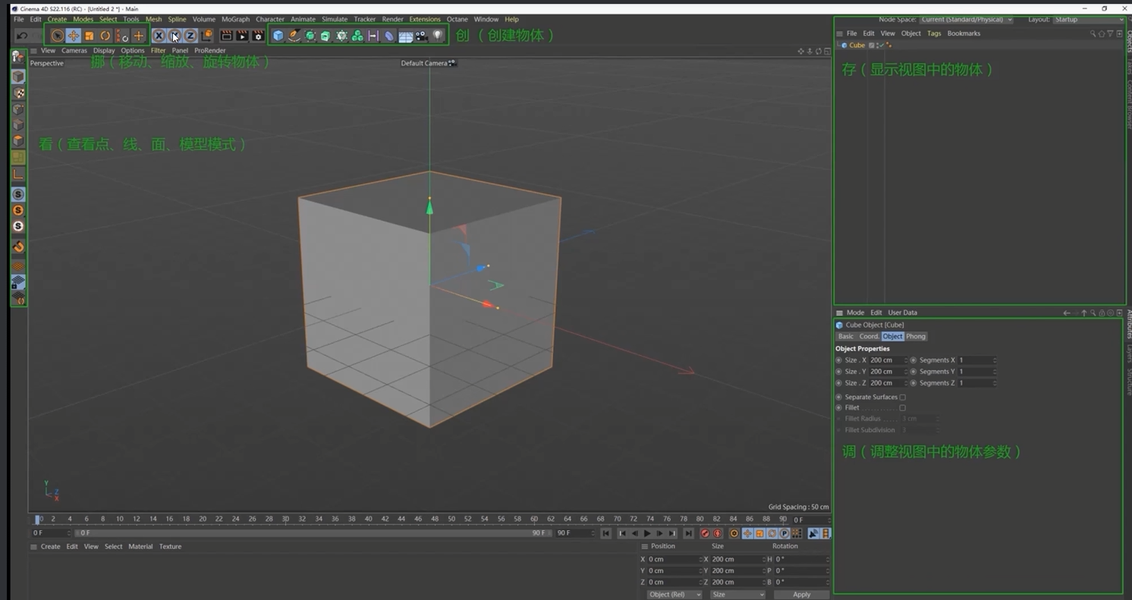Screen dimensions: 1132x600
Task: Toggle the Enable Snap magnet icon
Action: pos(18,247)
